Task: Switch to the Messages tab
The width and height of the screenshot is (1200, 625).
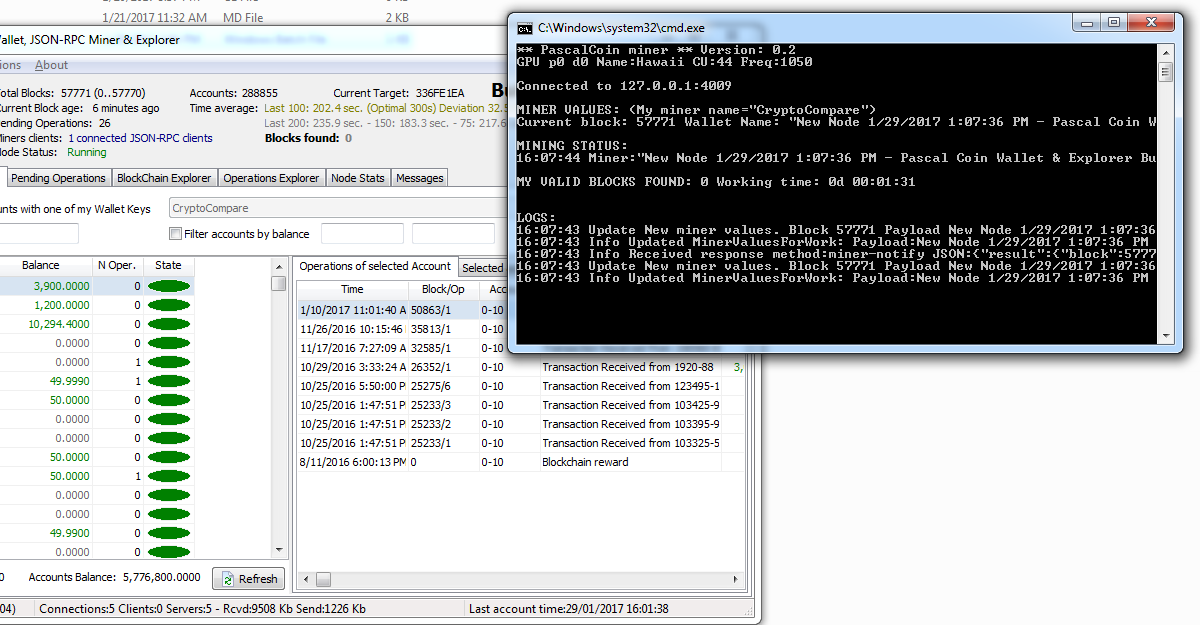Action: tap(420, 178)
